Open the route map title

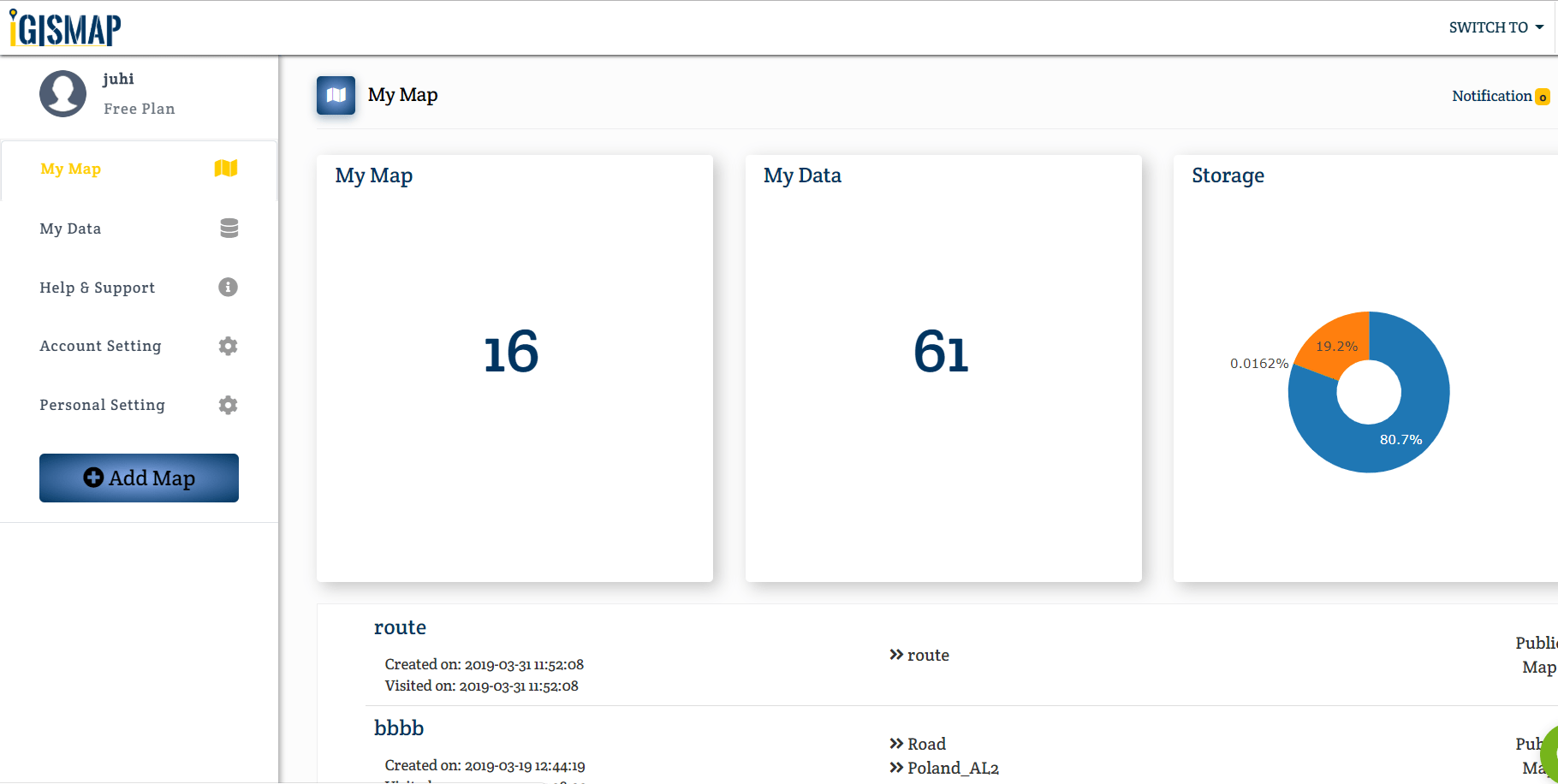pyautogui.click(x=400, y=627)
